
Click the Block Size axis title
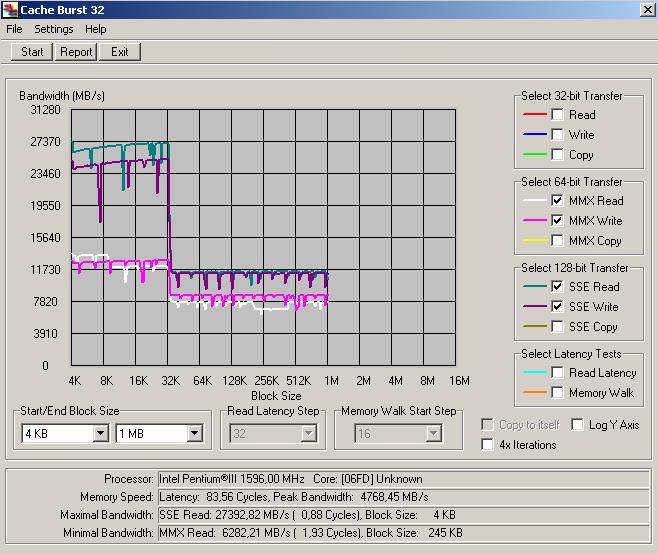[276, 396]
